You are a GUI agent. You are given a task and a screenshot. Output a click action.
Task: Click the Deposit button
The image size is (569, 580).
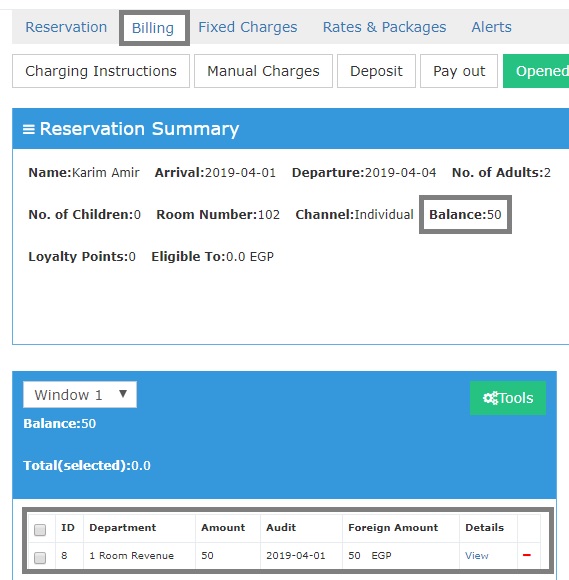tap(376, 71)
